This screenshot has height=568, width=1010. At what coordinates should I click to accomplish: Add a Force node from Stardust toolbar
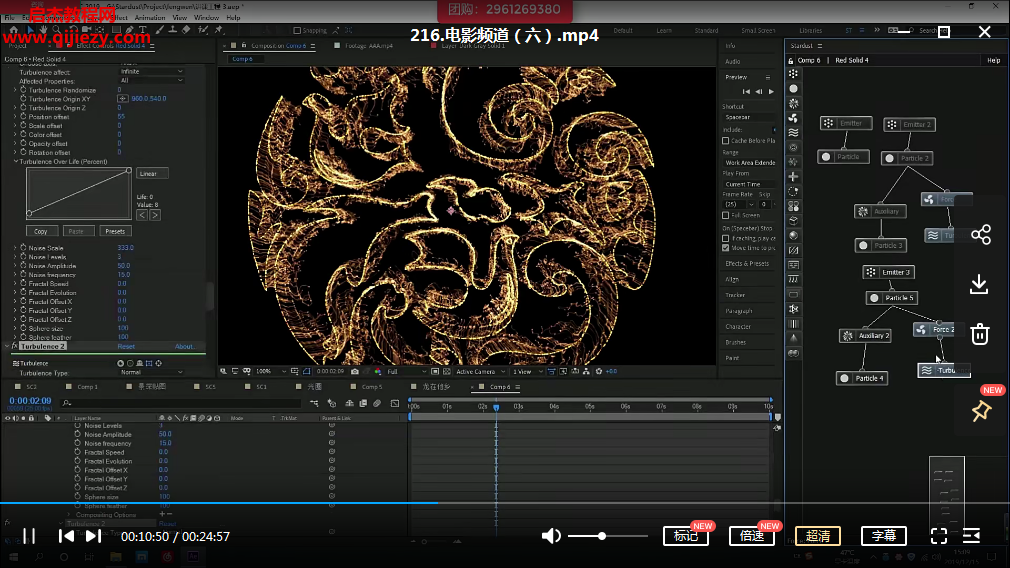pos(794,118)
